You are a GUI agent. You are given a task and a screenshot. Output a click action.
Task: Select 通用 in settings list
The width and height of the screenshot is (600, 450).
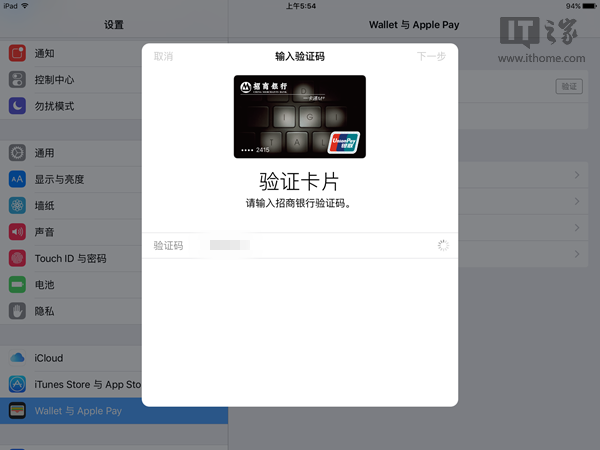coord(71,153)
